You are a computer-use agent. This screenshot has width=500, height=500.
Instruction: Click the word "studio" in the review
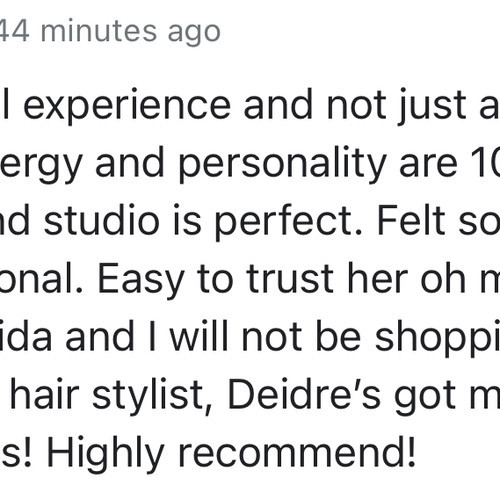click(102, 221)
